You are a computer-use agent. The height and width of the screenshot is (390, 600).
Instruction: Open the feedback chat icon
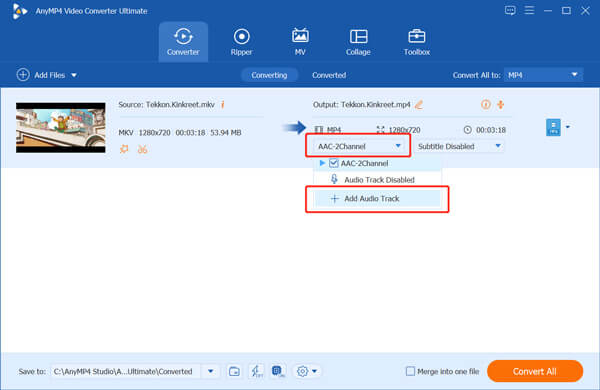coord(510,10)
